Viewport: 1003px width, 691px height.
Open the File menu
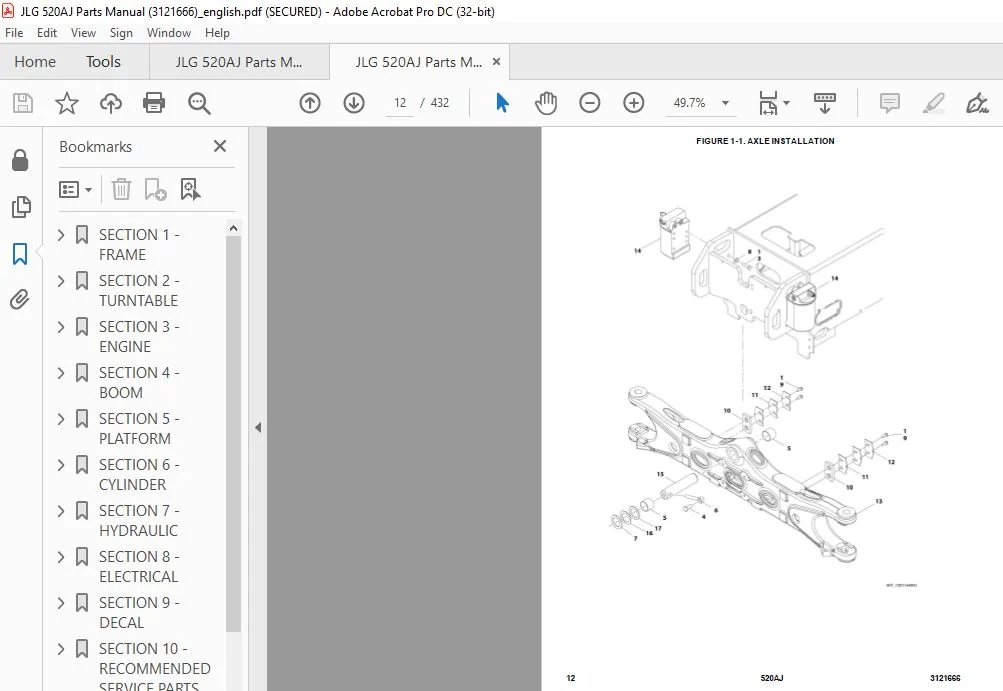coord(14,33)
